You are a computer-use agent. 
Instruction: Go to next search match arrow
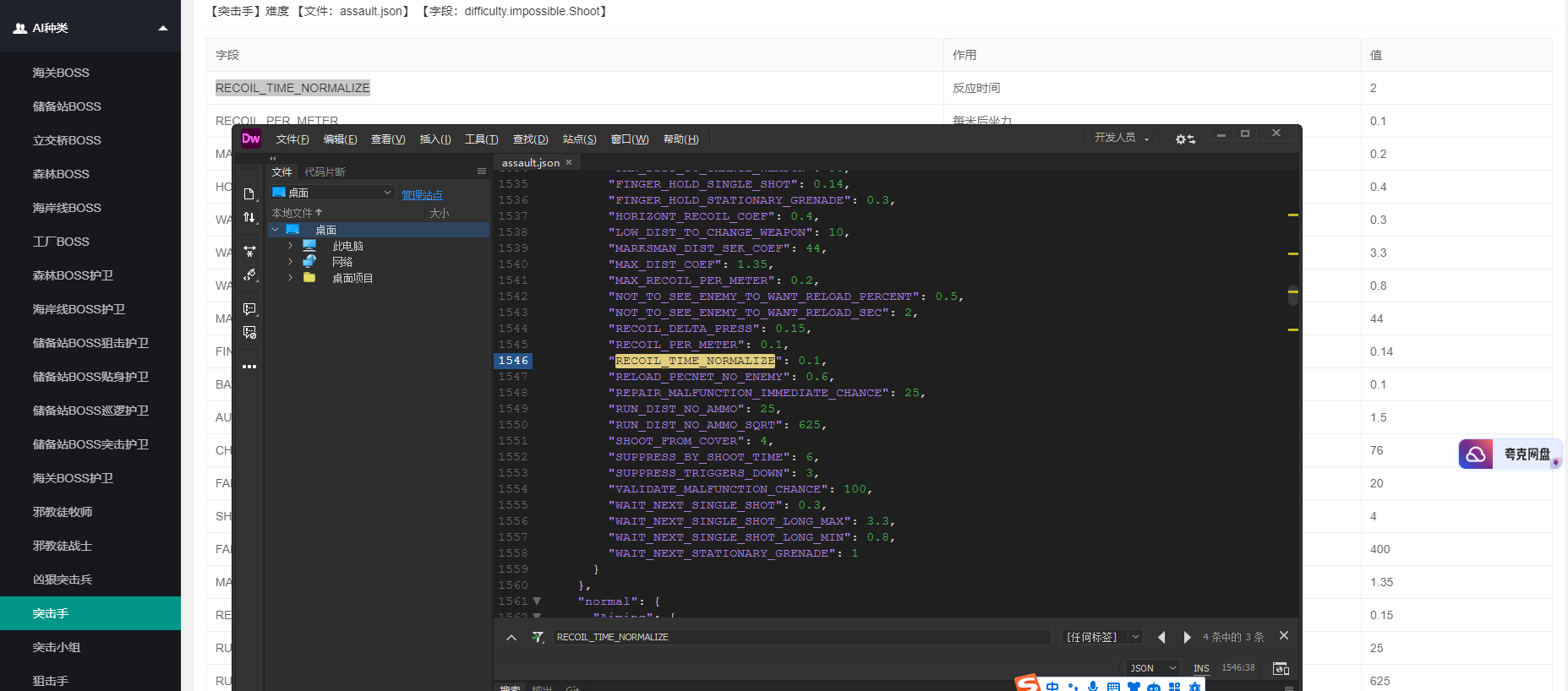1187,637
